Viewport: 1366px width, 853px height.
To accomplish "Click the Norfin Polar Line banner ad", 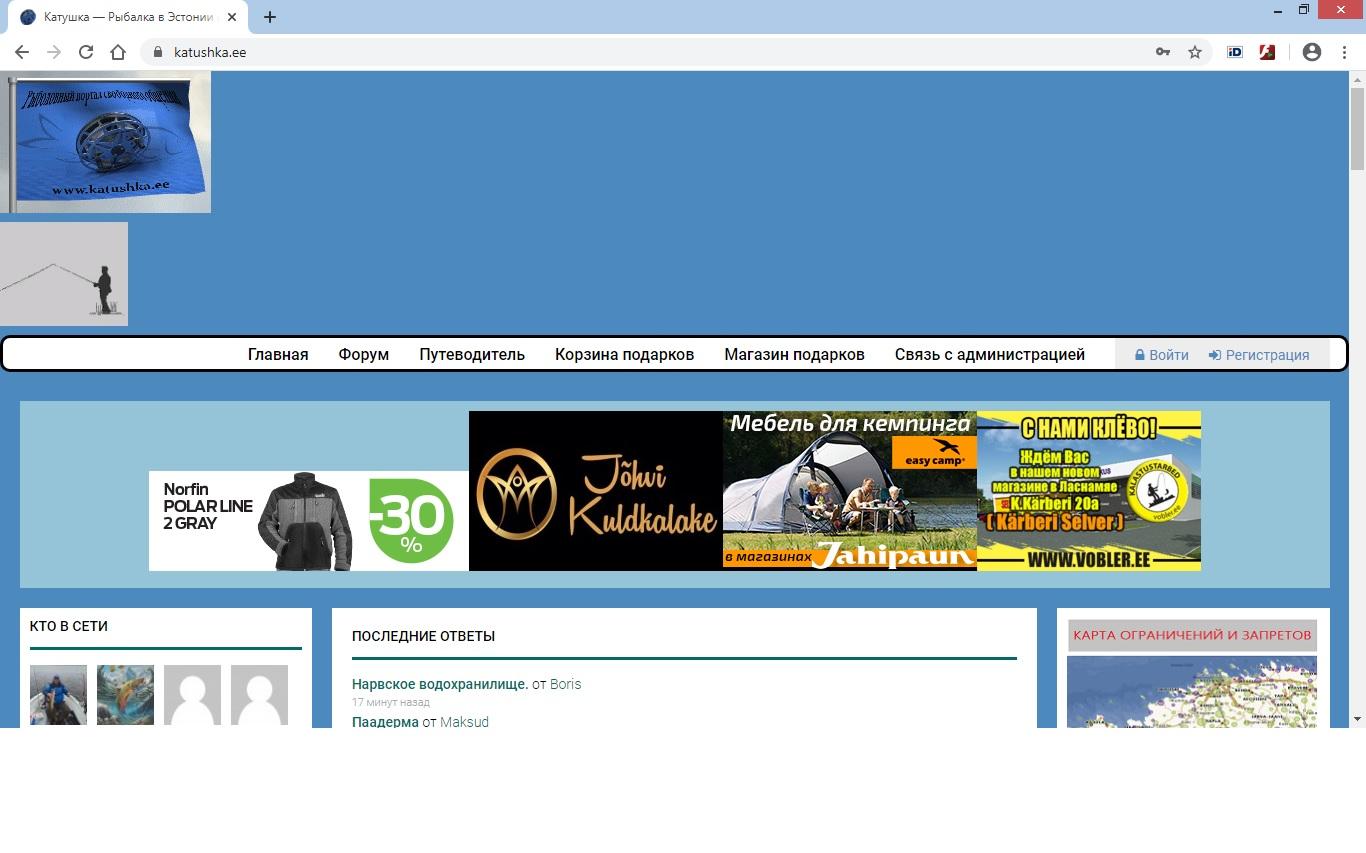I will [x=308, y=520].
